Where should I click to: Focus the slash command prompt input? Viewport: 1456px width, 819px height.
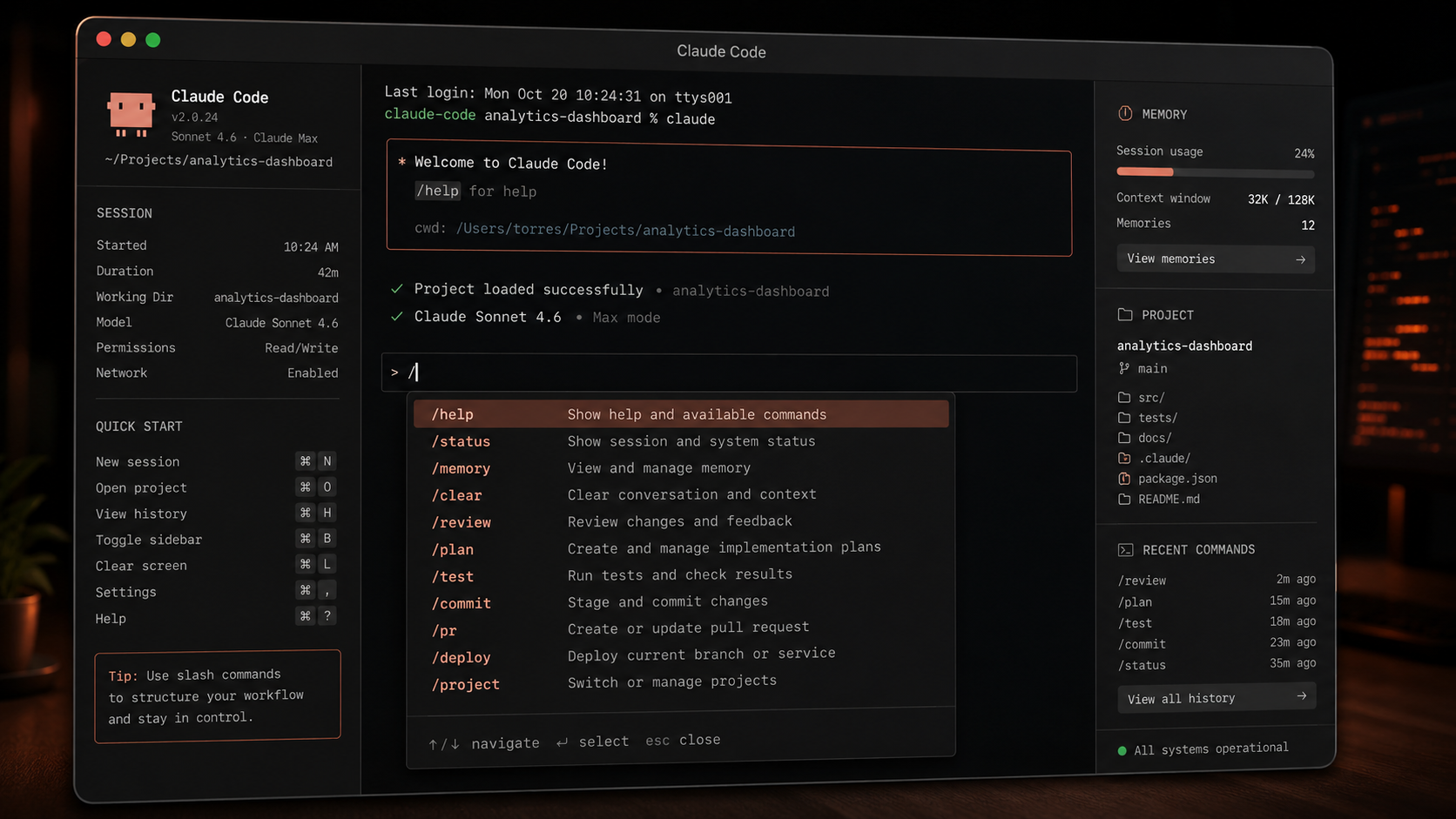729,373
